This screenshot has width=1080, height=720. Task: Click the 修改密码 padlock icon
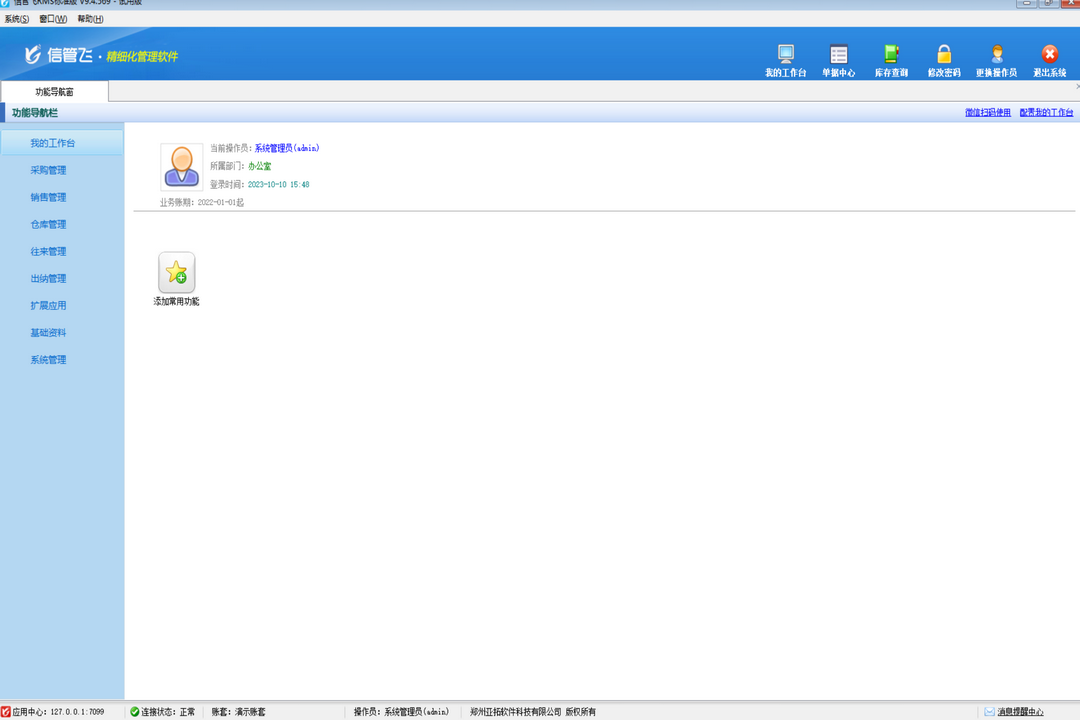(x=943, y=55)
